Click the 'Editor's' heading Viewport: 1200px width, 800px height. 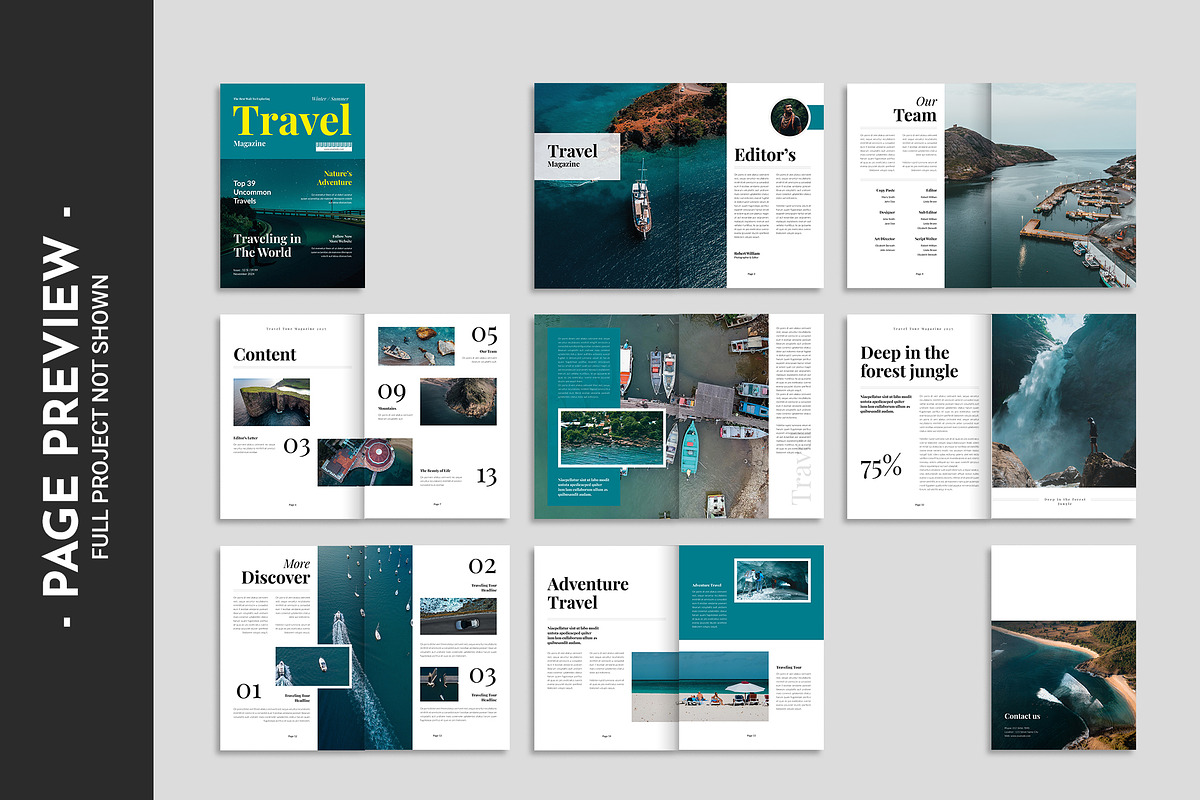coord(765,154)
